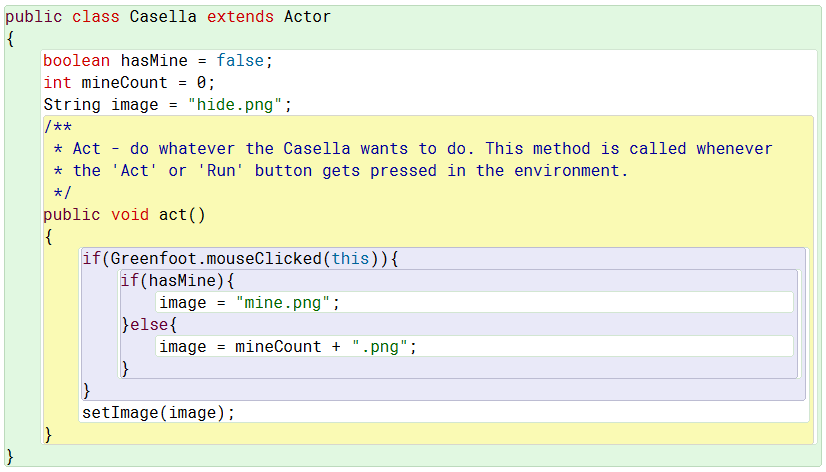Screen dimensions: 826x472
Task: Click the setImage(image) statement
Action: click(x=158, y=413)
